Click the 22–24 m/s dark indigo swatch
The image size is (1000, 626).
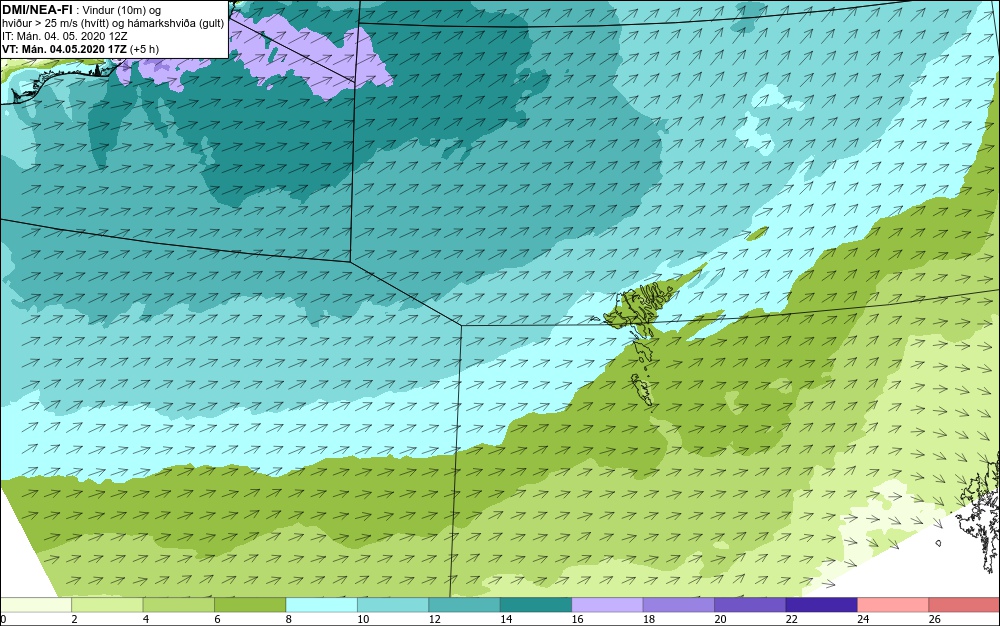tap(821, 605)
